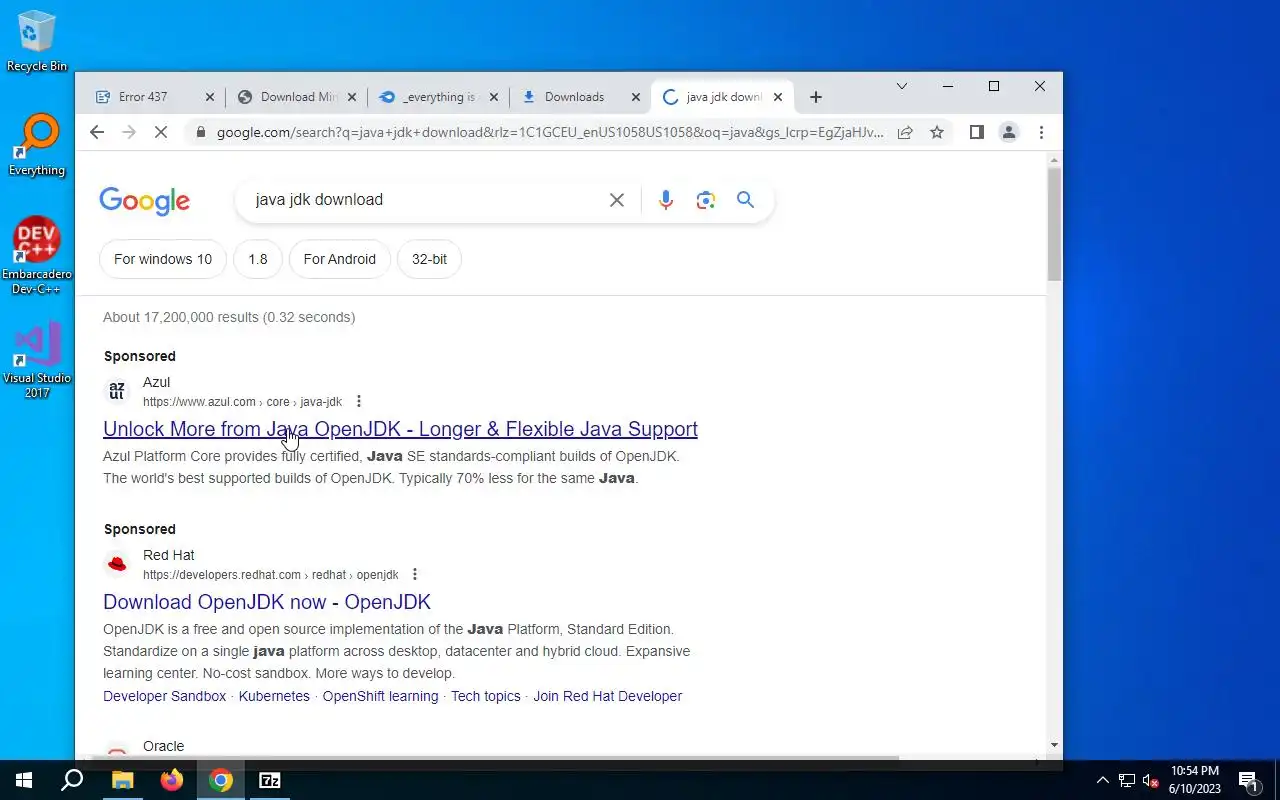Open Windows taskbar search
This screenshot has height=800, width=1280.
click(72, 781)
